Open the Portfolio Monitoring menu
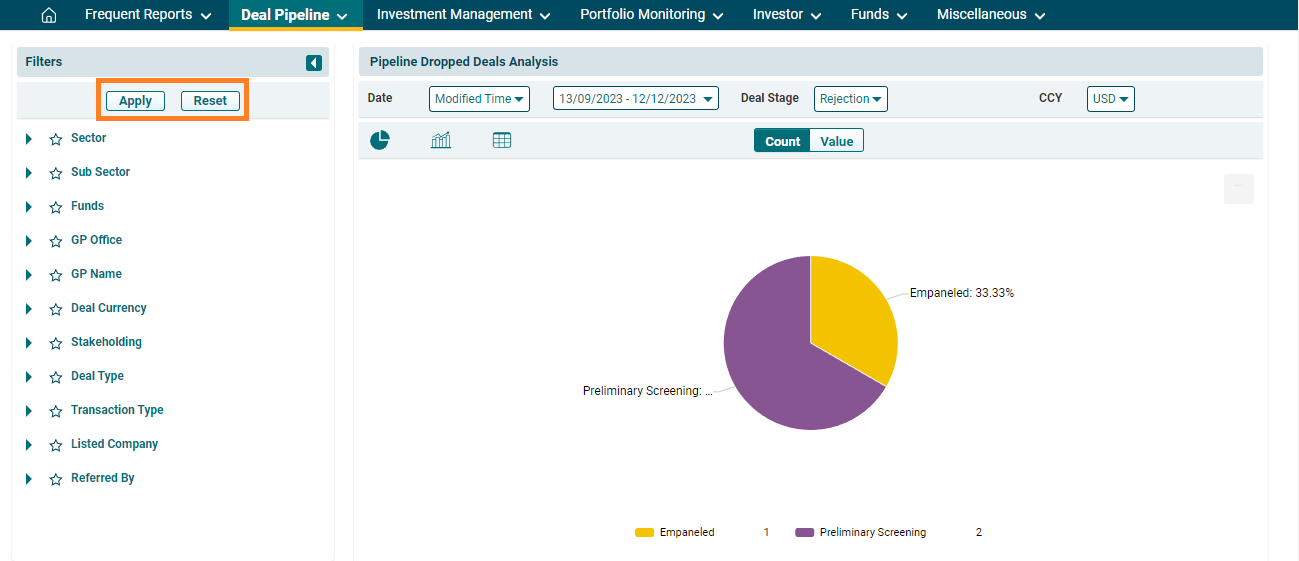Image resolution: width=1299 pixels, height=561 pixels. tap(651, 15)
